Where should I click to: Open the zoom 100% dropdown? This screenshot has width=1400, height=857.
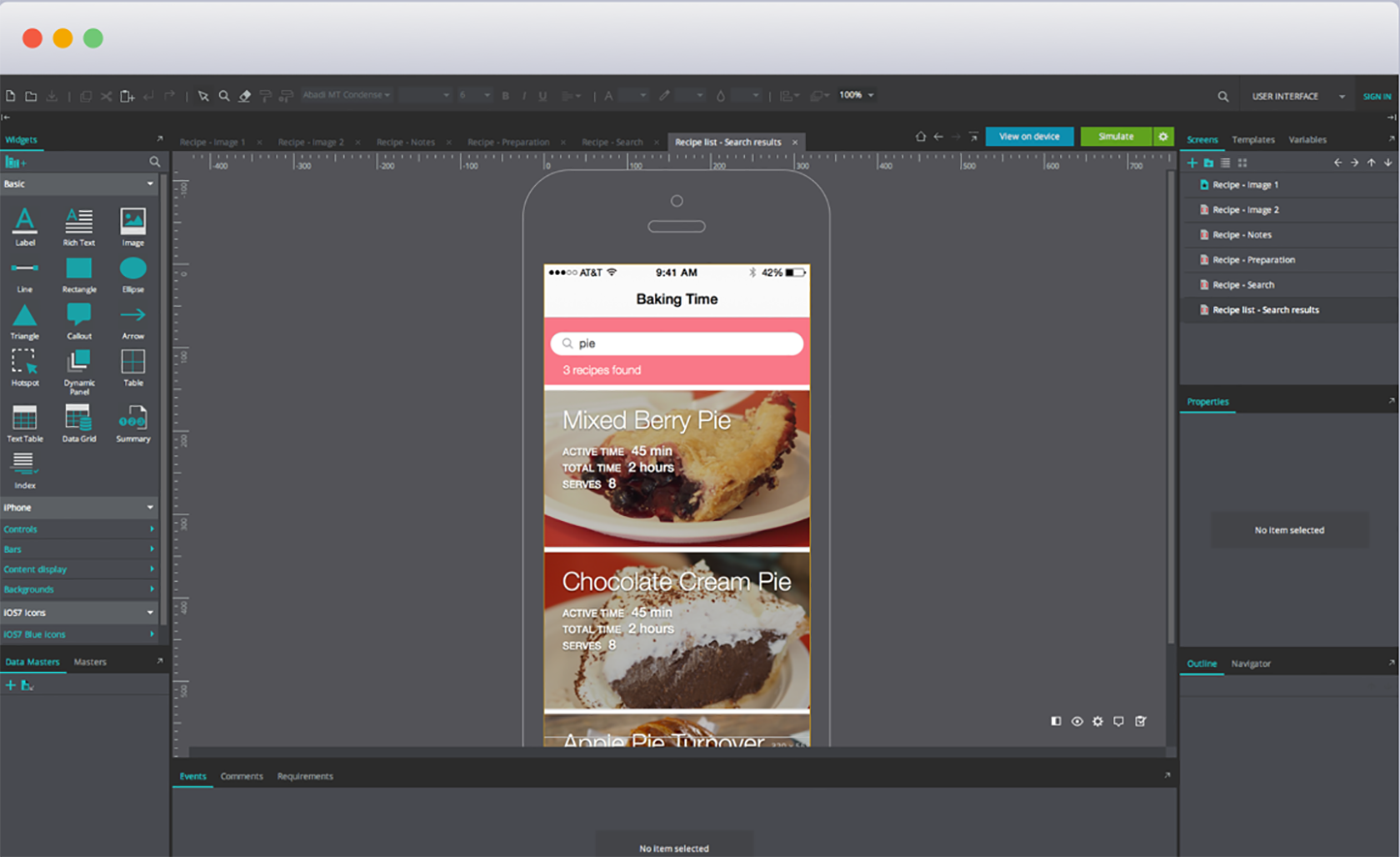pos(857,95)
